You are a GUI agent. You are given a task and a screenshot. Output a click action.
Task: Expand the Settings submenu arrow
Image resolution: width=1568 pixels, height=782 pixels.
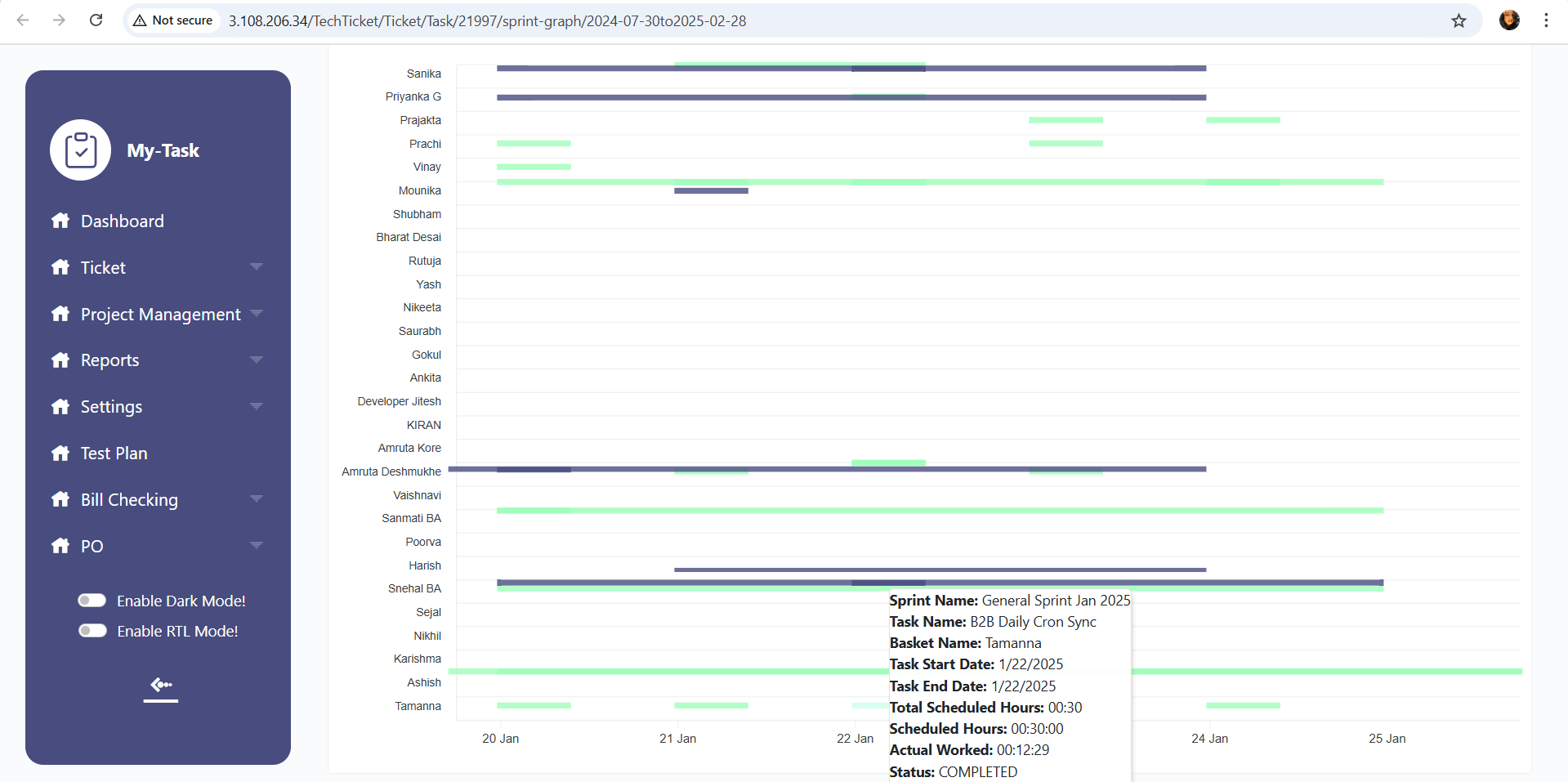point(257,407)
